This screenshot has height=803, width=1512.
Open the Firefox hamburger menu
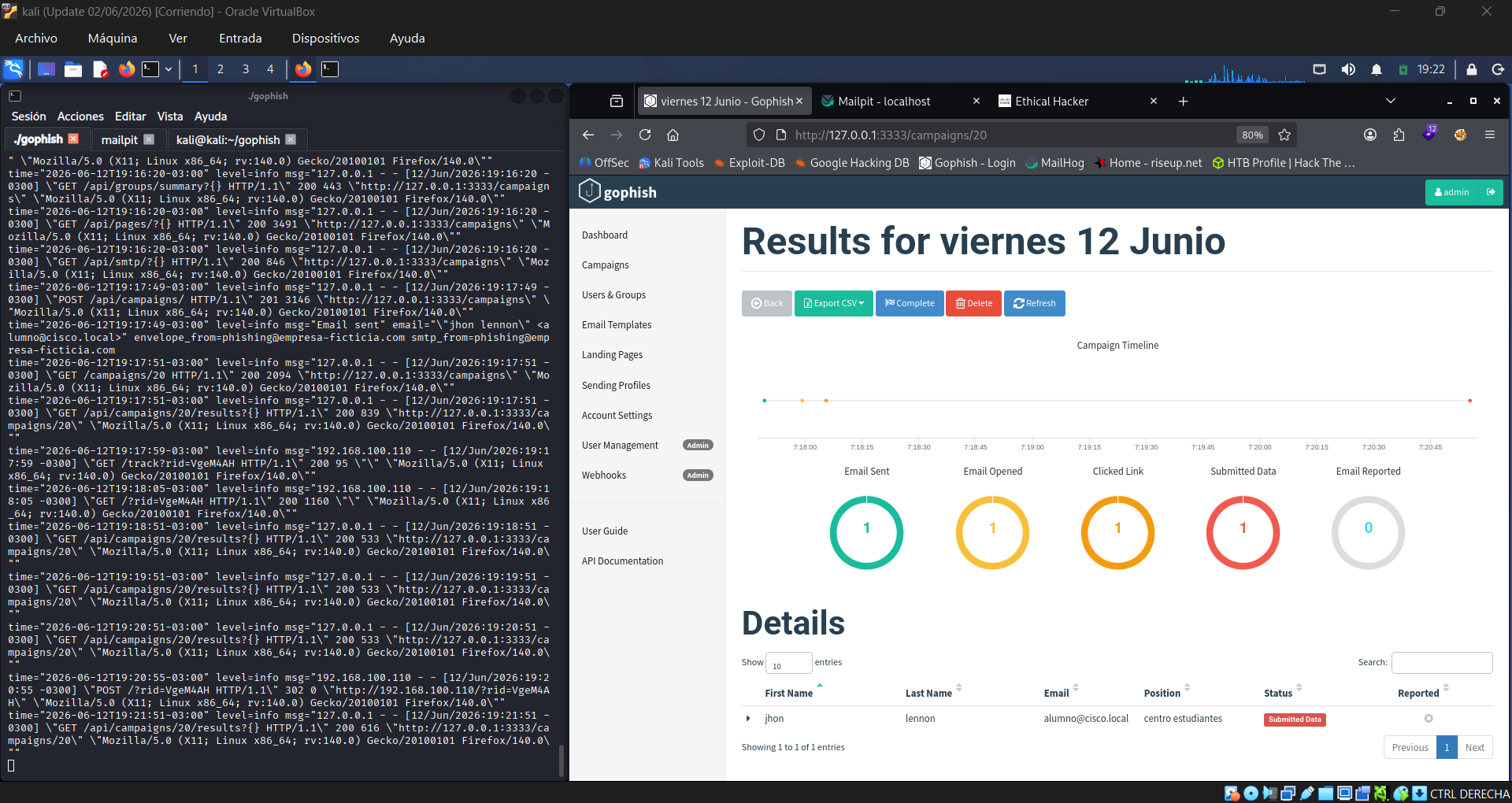(1490, 135)
